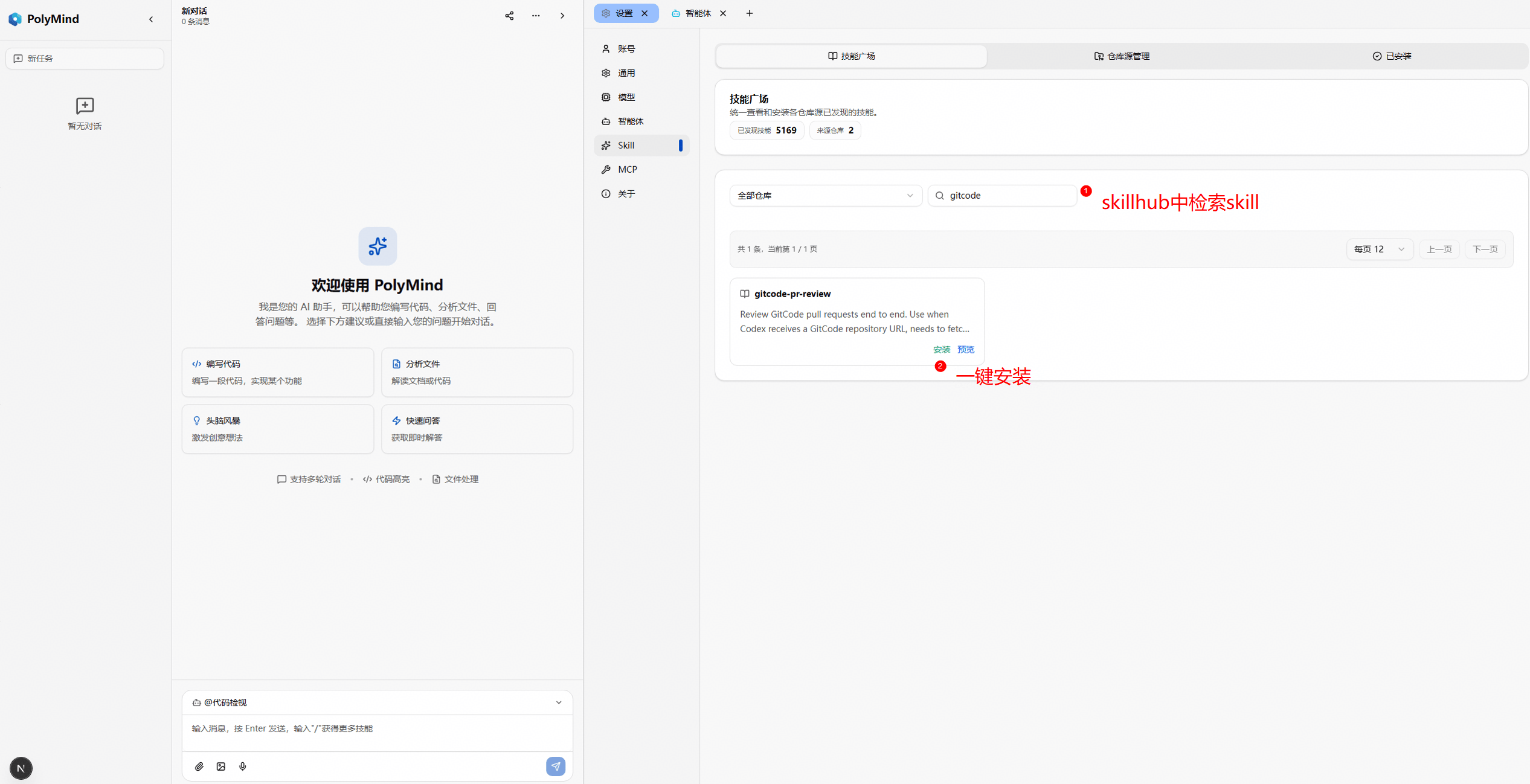
Task: Click the insert image icon
Action: coord(221,766)
